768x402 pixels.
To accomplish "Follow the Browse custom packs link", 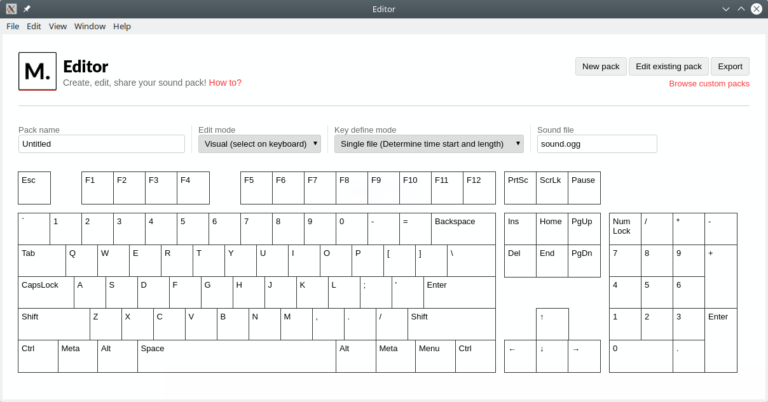I will point(708,84).
